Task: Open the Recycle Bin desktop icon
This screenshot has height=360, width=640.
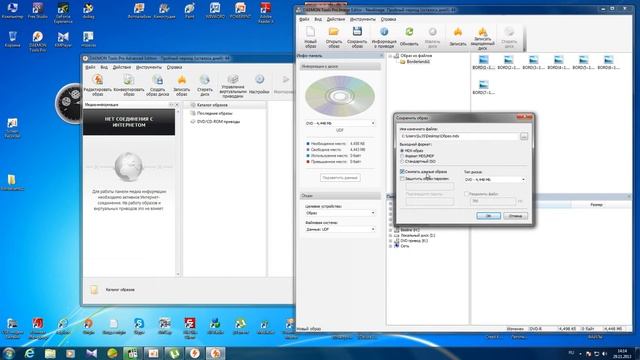Action: pyautogui.click(x=12, y=39)
